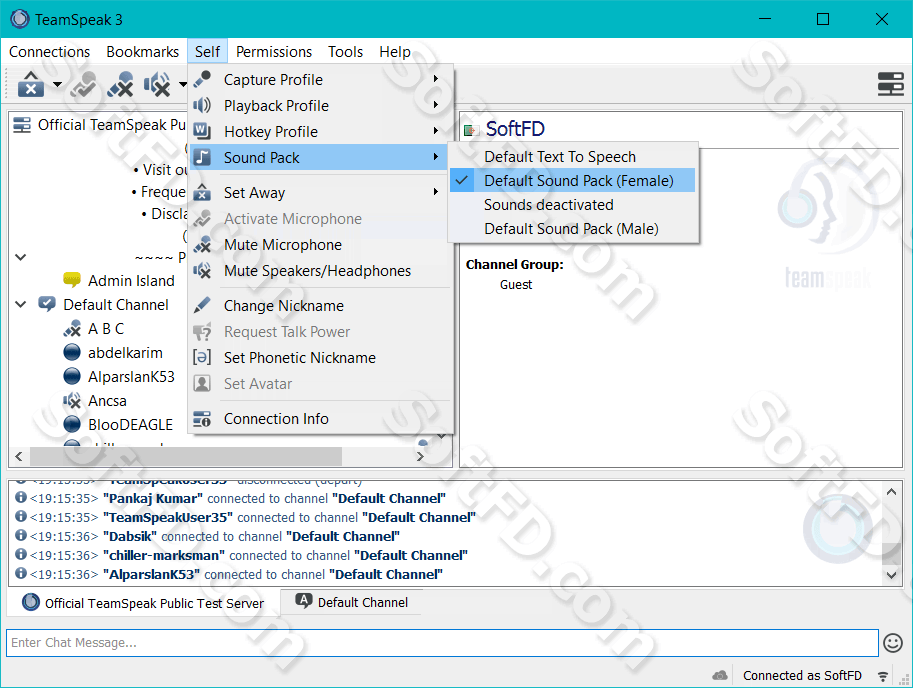Open Playback Profile submenu
The height and width of the screenshot is (688, 913).
coord(319,106)
